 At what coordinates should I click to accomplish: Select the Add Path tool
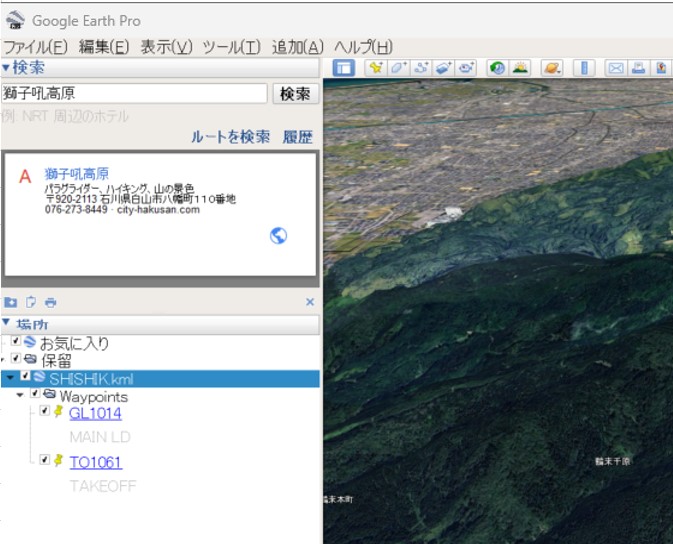point(420,69)
